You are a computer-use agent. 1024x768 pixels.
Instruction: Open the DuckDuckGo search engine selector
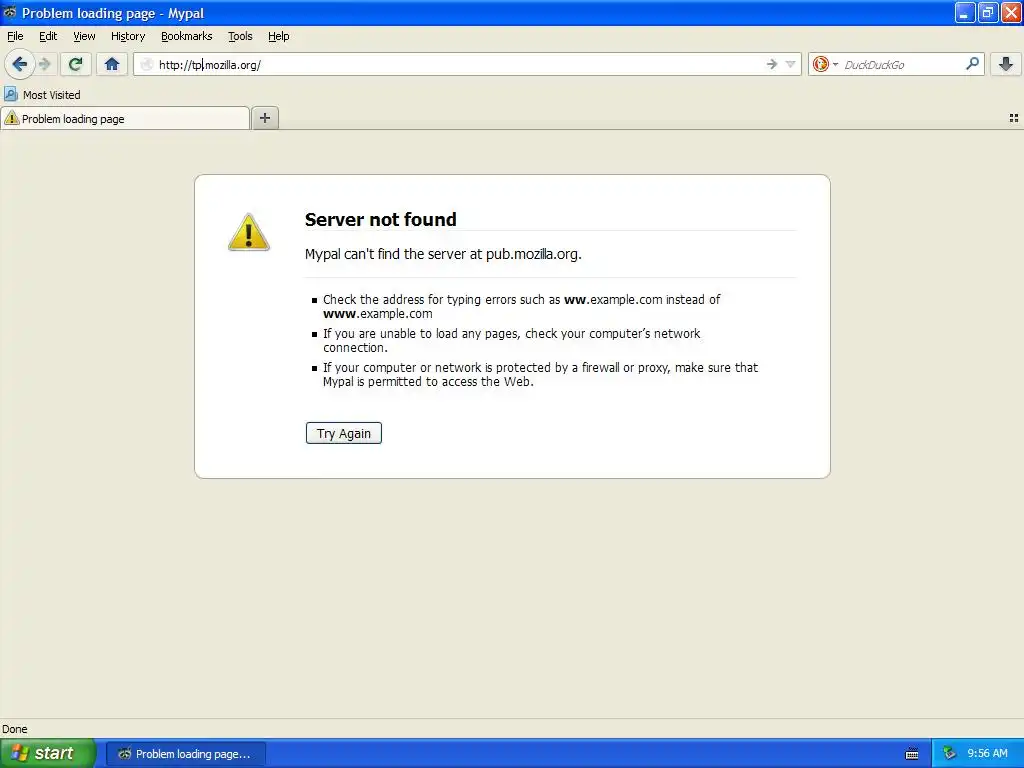[x=825, y=64]
